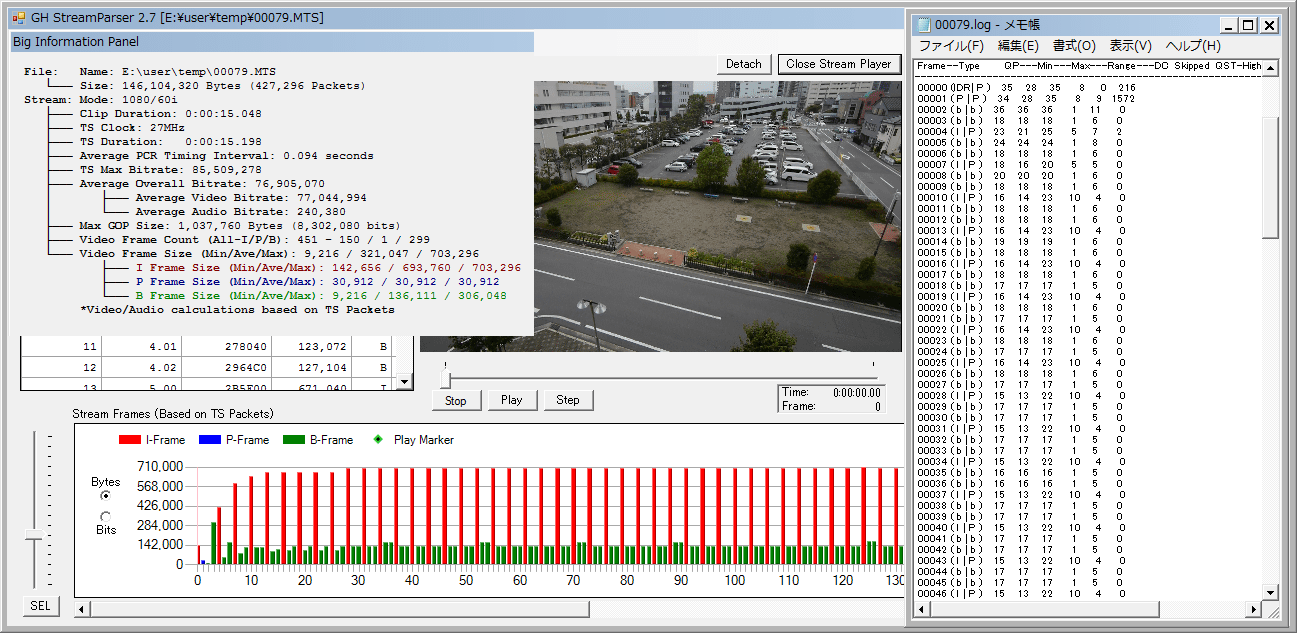
Task: Click the Notepad vertical scroll down arrow
Action: pos(1270,592)
